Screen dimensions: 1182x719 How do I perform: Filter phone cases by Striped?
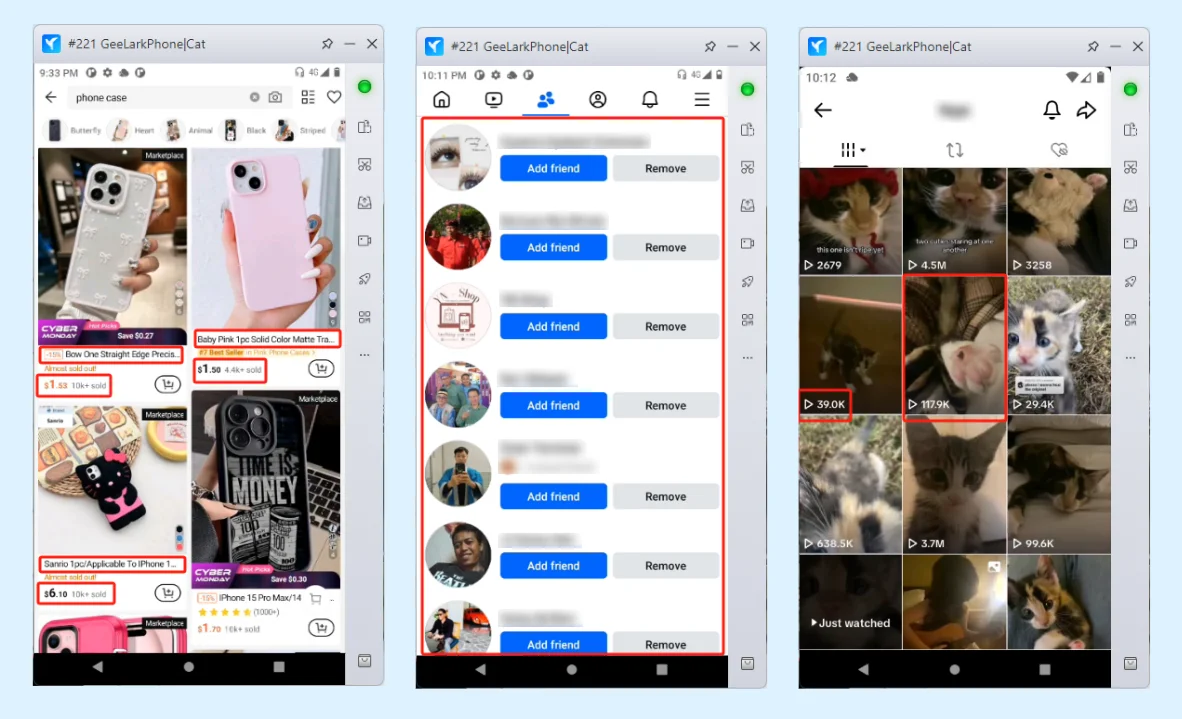tap(301, 130)
